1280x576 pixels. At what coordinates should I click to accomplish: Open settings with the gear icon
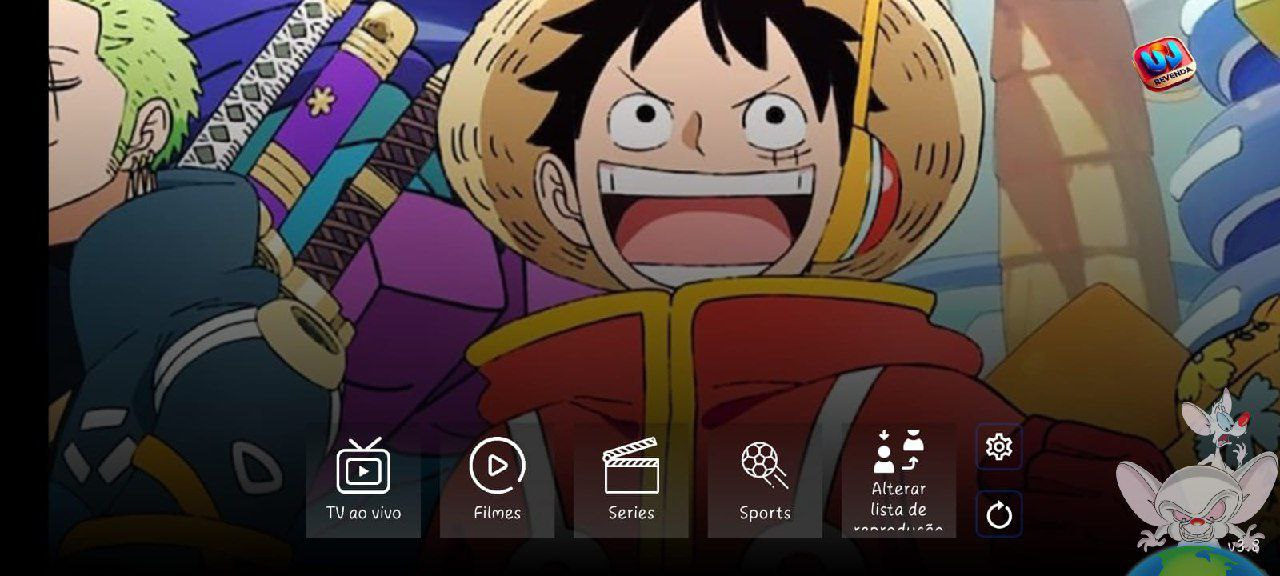(x=999, y=447)
